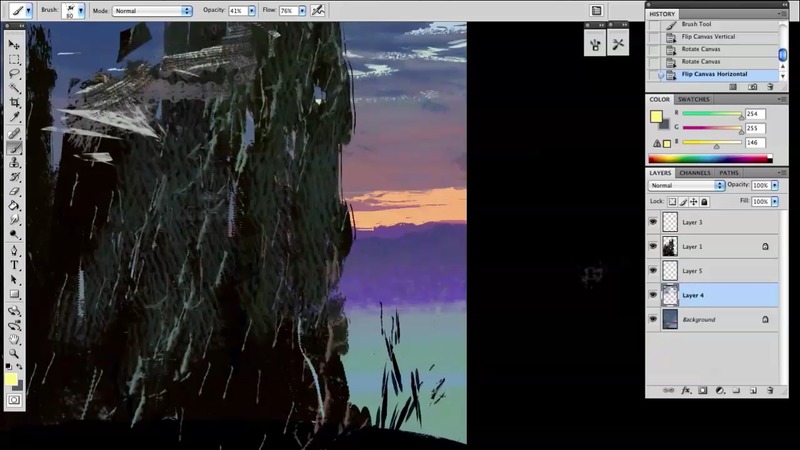800x450 pixels.
Task: Select the Crop tool
Action: pyautogui.click(x=14, y=103)
